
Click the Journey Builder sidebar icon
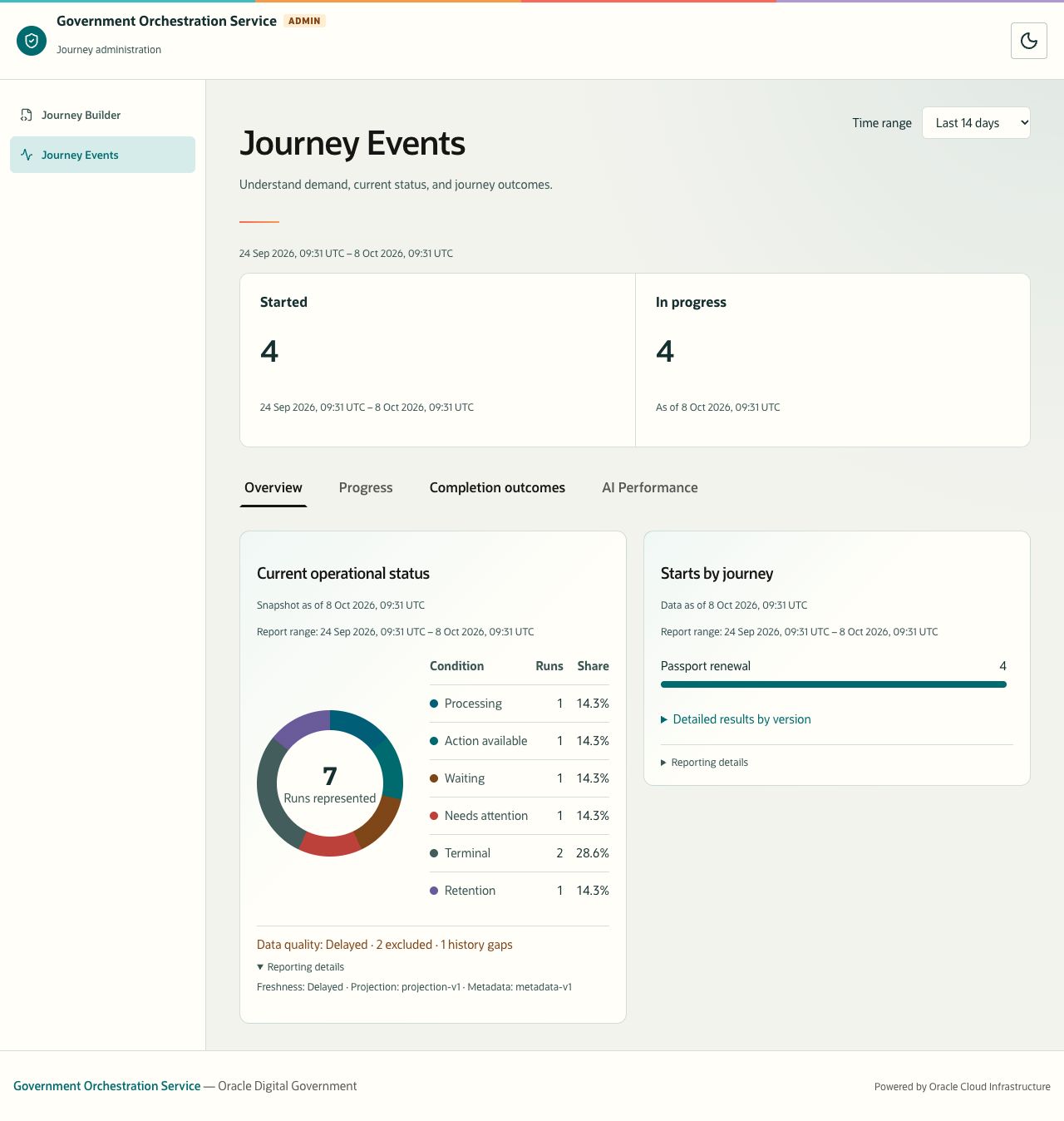tap(27, 115)
